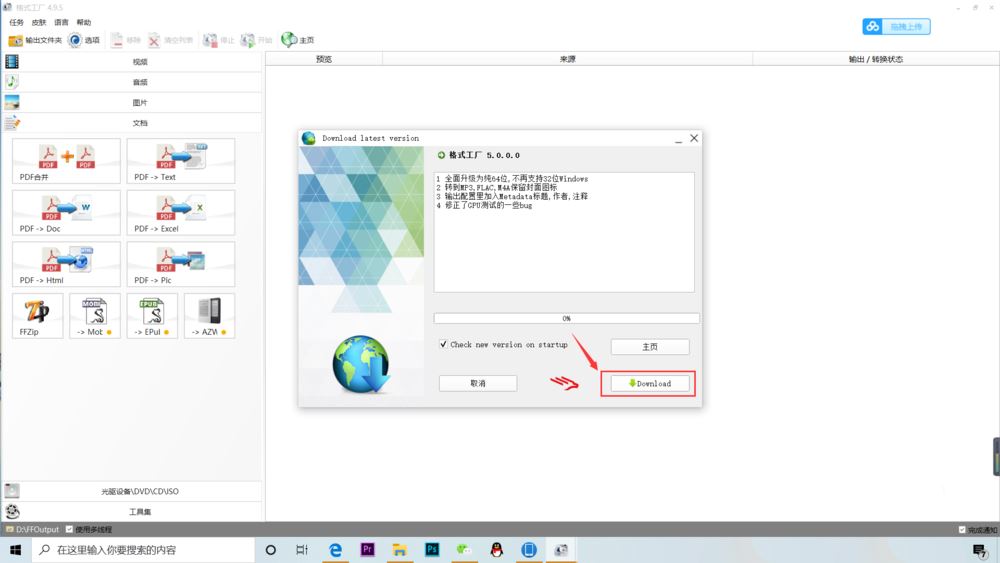Click the 预览 preview column header

coord(324,59)
